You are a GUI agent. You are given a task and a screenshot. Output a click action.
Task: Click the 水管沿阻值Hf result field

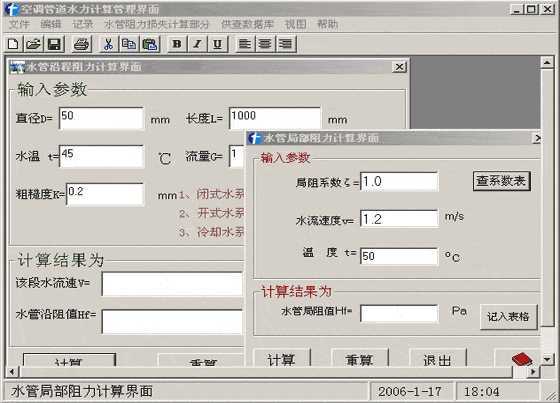tap(173, 322)
